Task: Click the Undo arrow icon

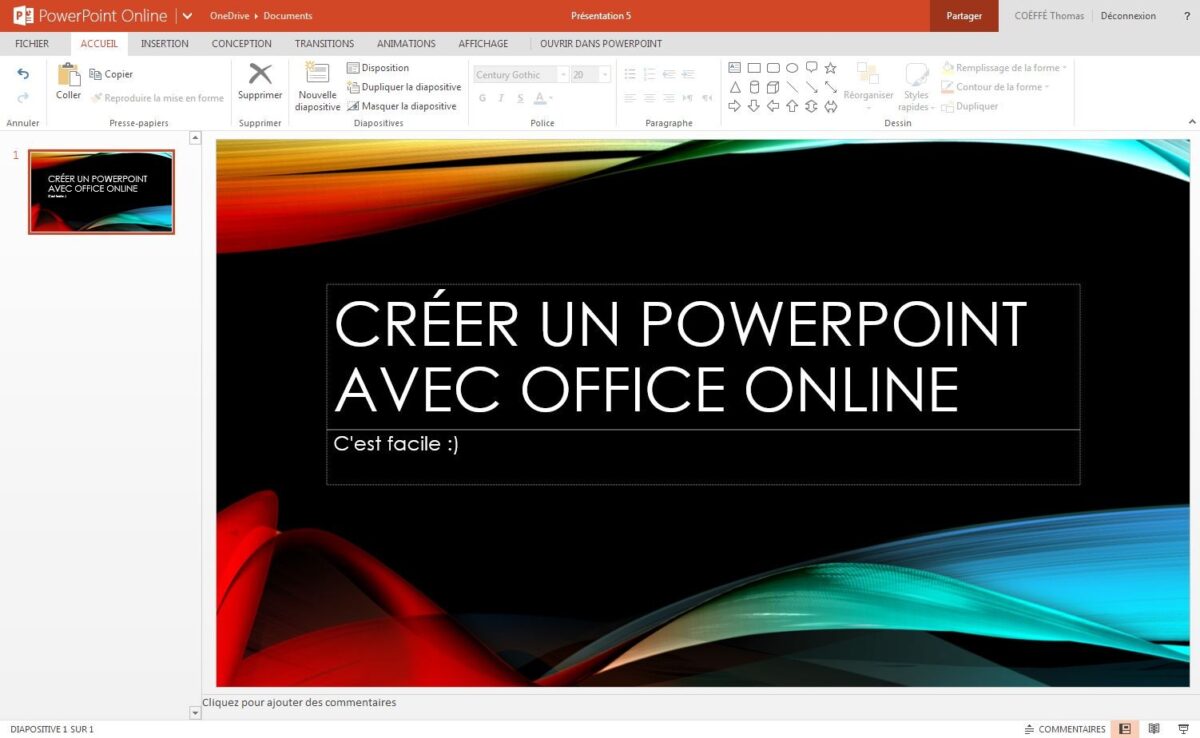Action: pyautogui.click(x=23, y=74)
